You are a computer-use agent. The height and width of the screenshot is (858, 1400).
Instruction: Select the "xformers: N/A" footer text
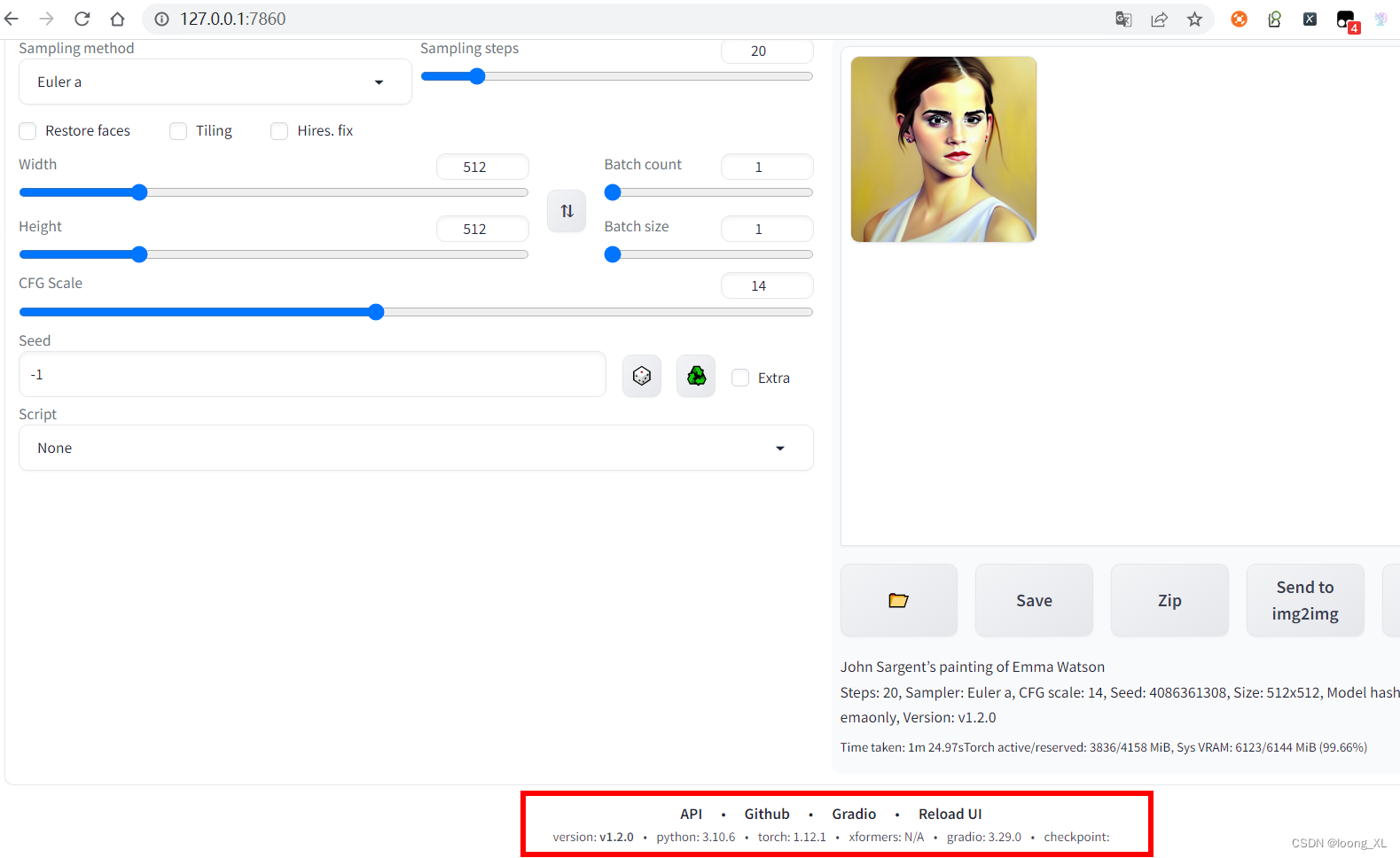click(887, 837)
